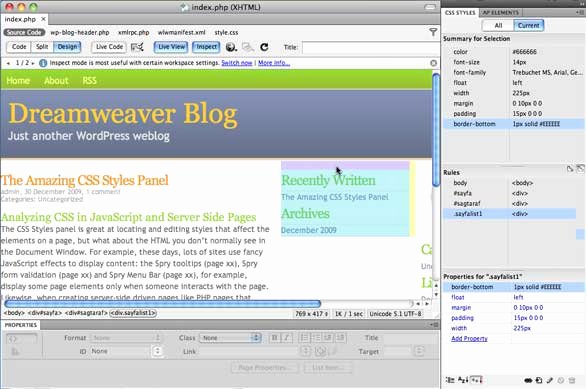Viewport: 586px width, 389px height.
Task: Click the Title input field in toolbar
Action: tap(371, 47)
